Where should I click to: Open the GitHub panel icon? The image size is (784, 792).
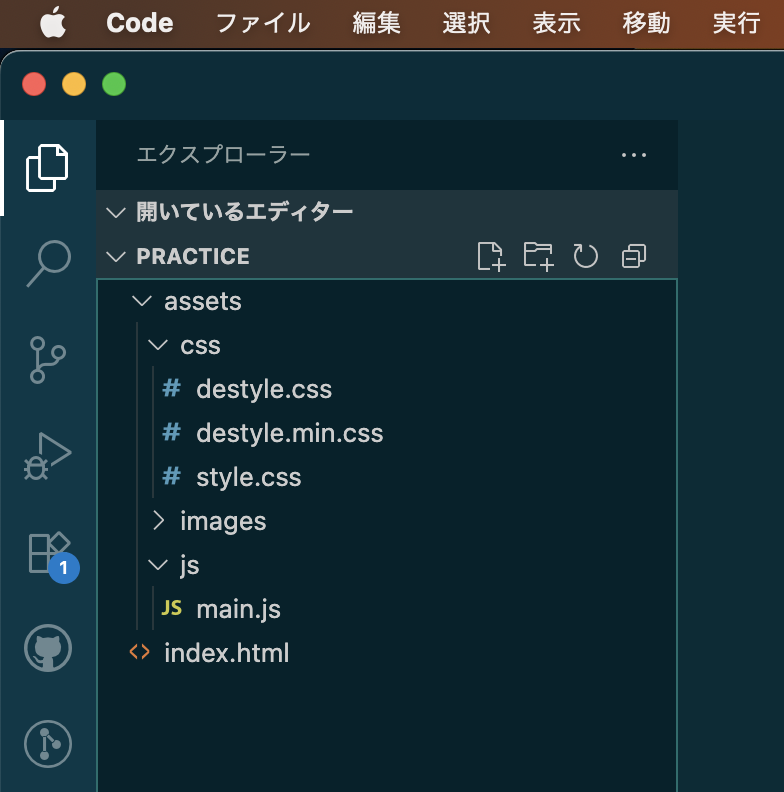[47, 649]
